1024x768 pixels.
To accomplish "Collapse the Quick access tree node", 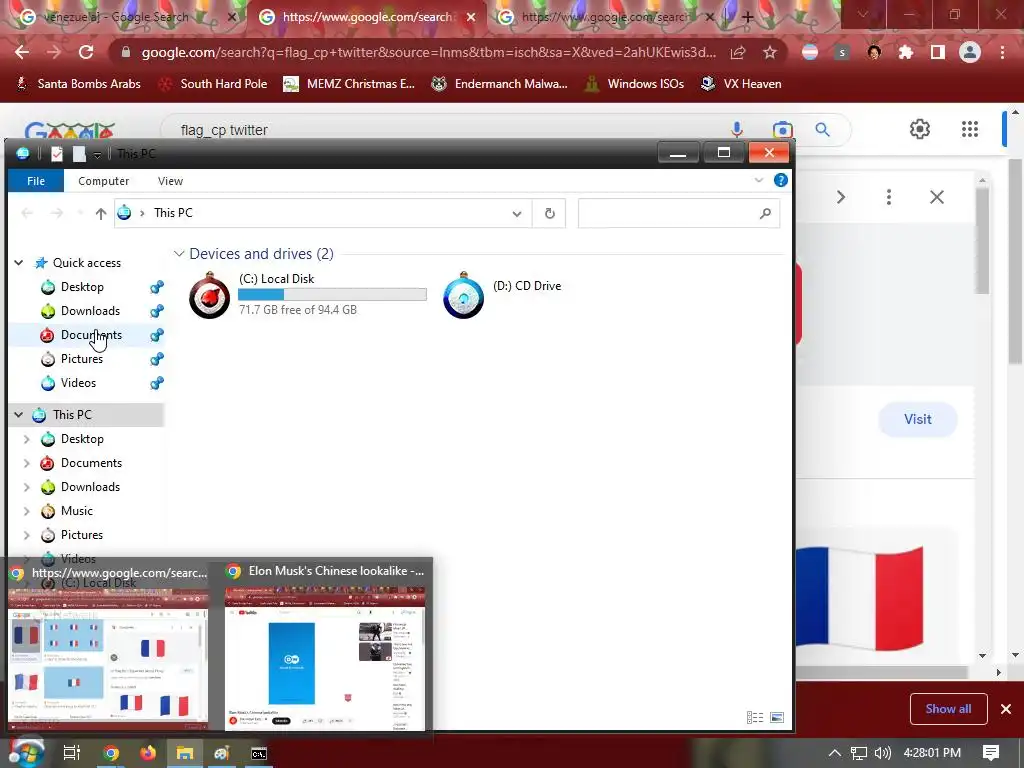I will [x=19, y=263].
